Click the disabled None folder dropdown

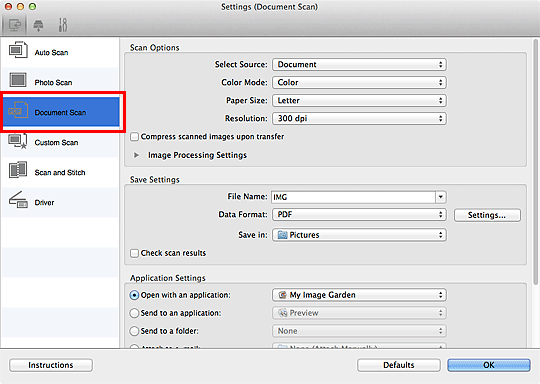point(359,331)
